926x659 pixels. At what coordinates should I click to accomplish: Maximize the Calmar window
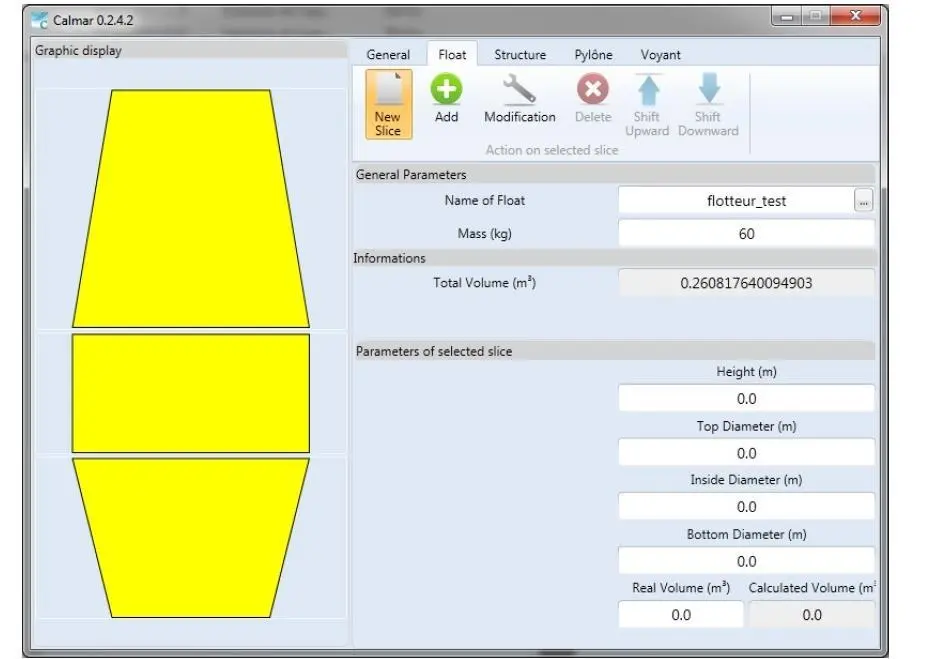[816, 17]
